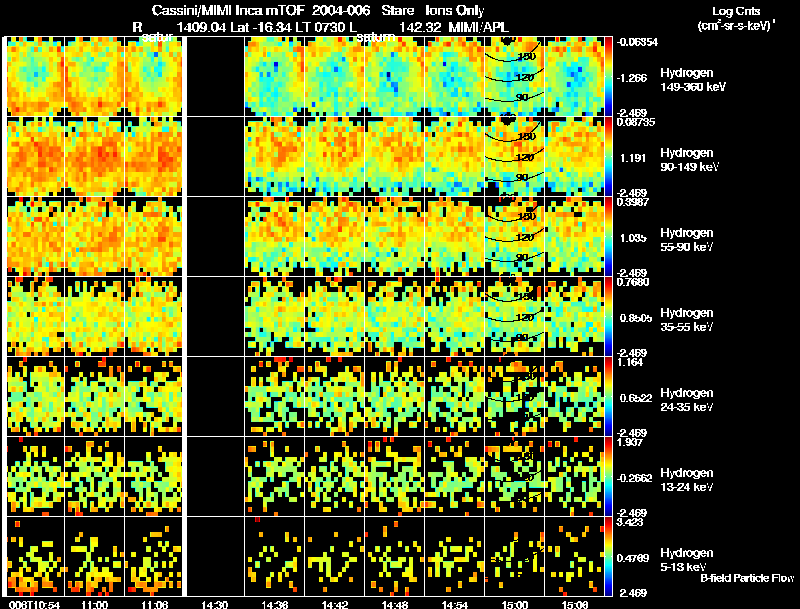
Task: Click the '0.08735' color scale value
Action: click(x=636, y=122)
